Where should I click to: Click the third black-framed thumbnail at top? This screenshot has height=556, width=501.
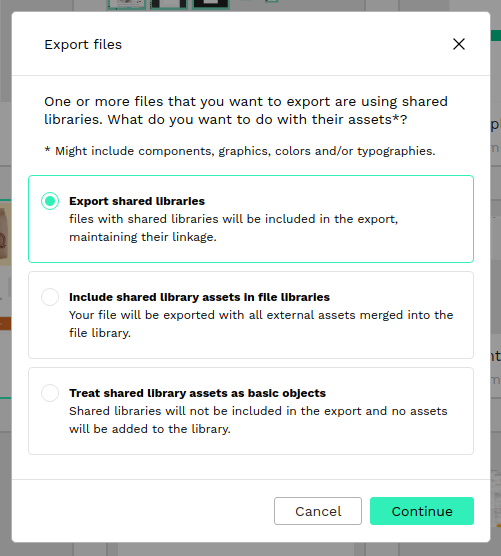[211, 4]
